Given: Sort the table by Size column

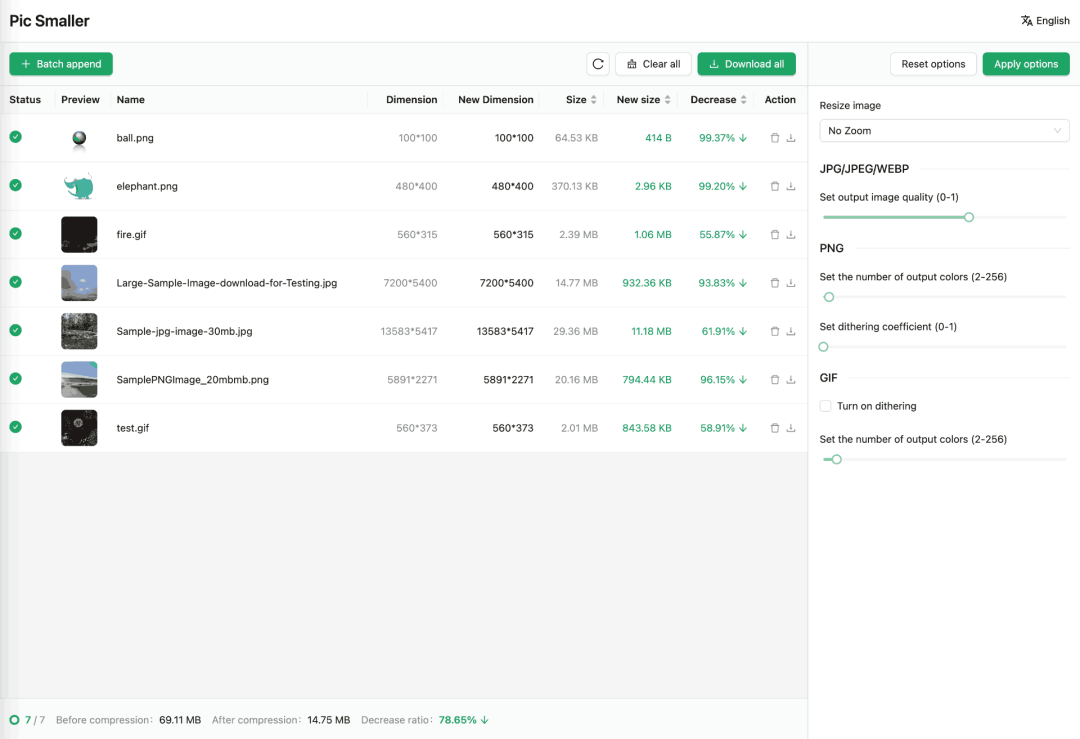Looking at the screenshot, I should coord(581,100).
